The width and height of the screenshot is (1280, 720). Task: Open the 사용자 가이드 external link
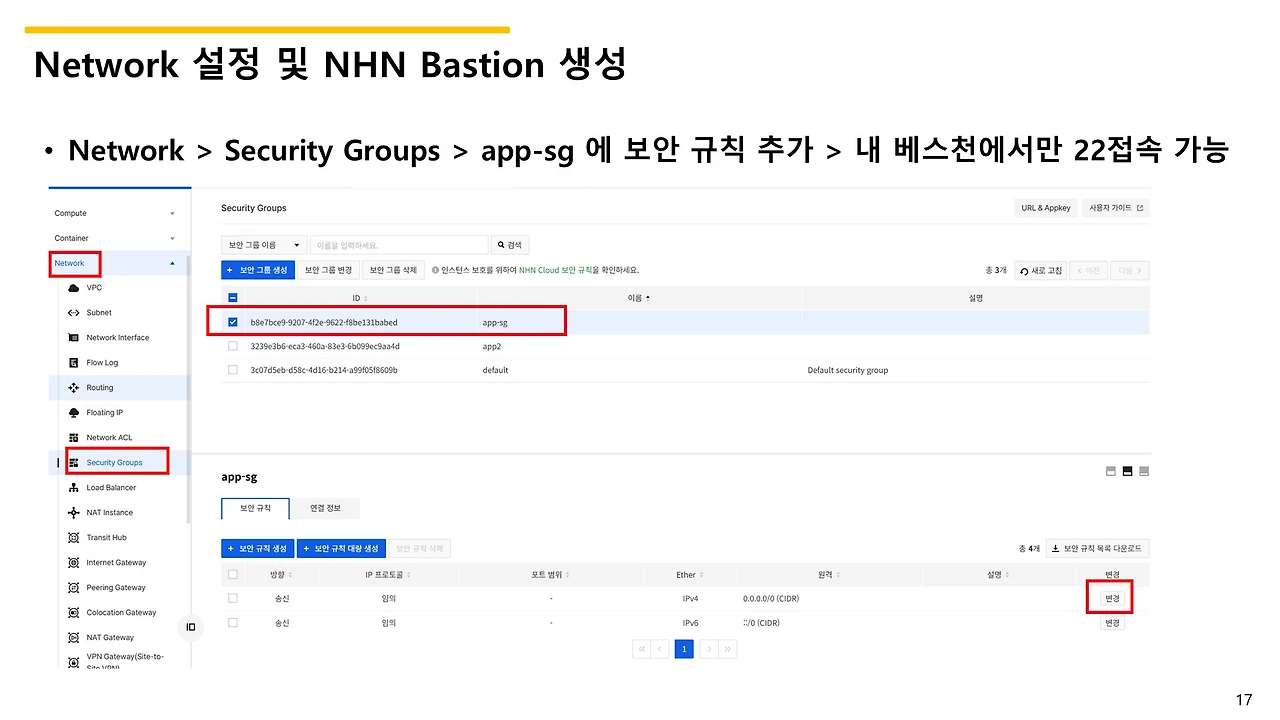coord(1116,208)
